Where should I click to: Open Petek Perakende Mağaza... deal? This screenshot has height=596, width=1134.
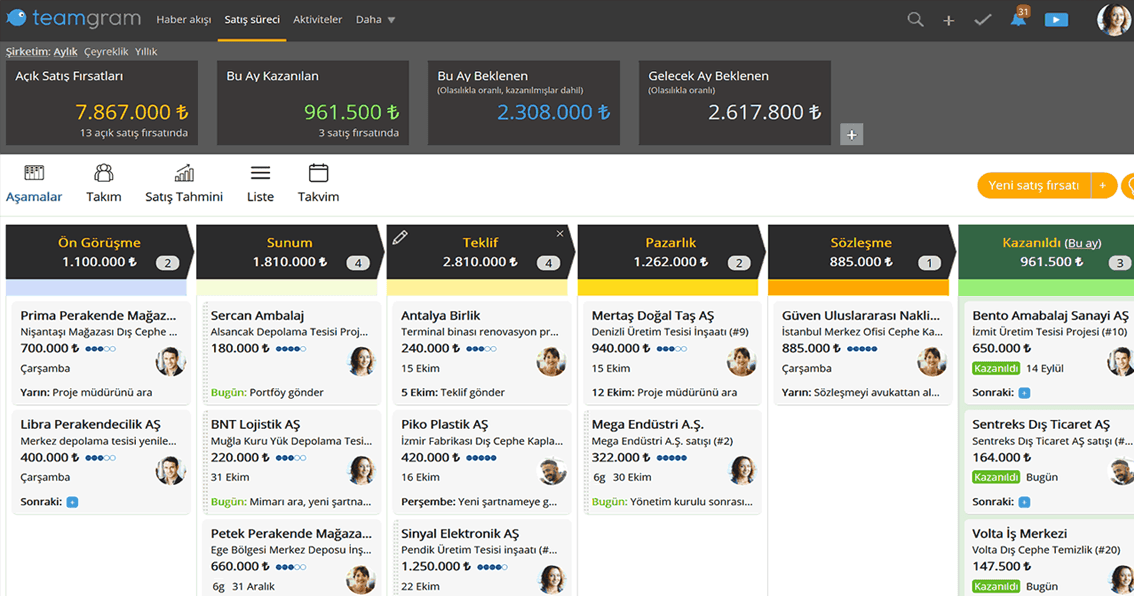click(x=291, y=534)
